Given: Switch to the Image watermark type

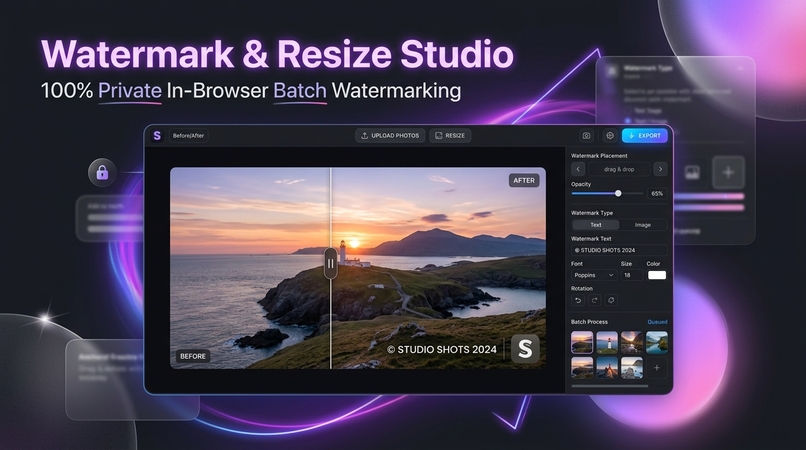Looking at the screenshot, I should [643, 225].
